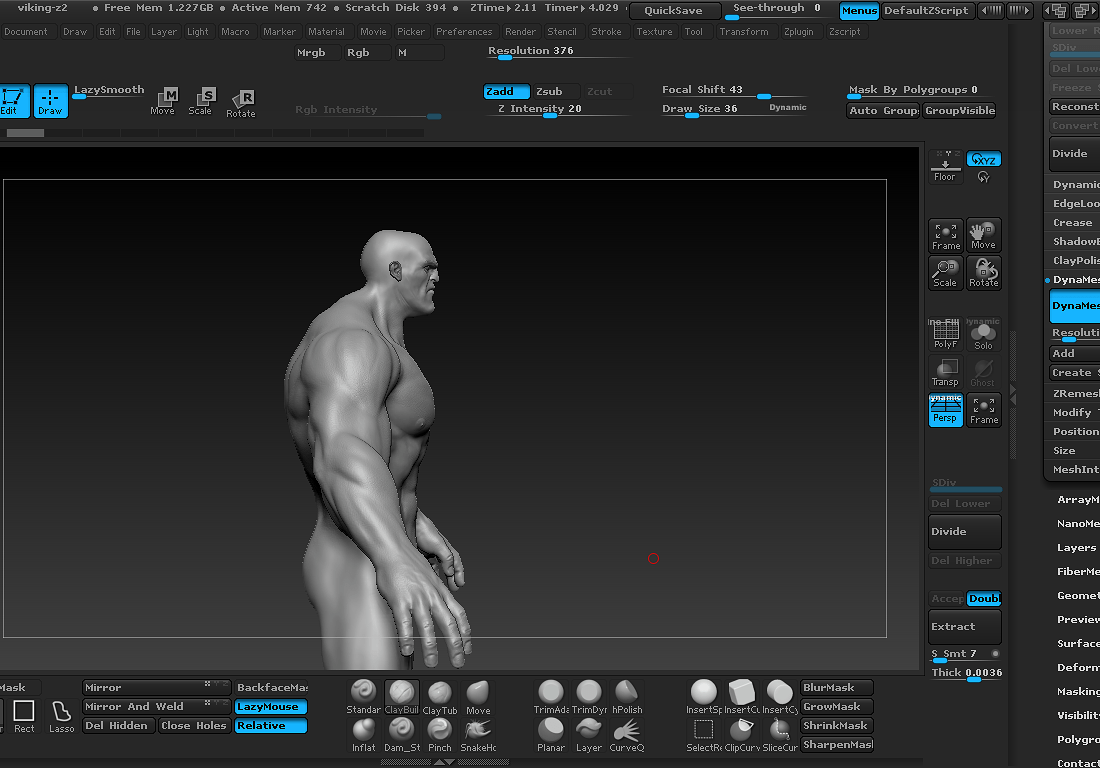Switch to Scale transform mode
The height and width of the screenshot is (768, 1100).
(201, 101)
